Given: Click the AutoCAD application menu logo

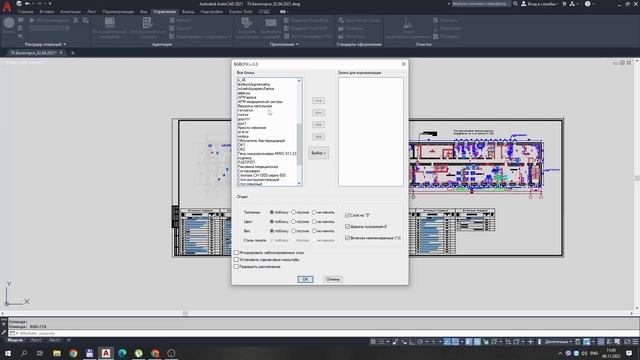Looking at the screenshot, I should click(7, 7).
